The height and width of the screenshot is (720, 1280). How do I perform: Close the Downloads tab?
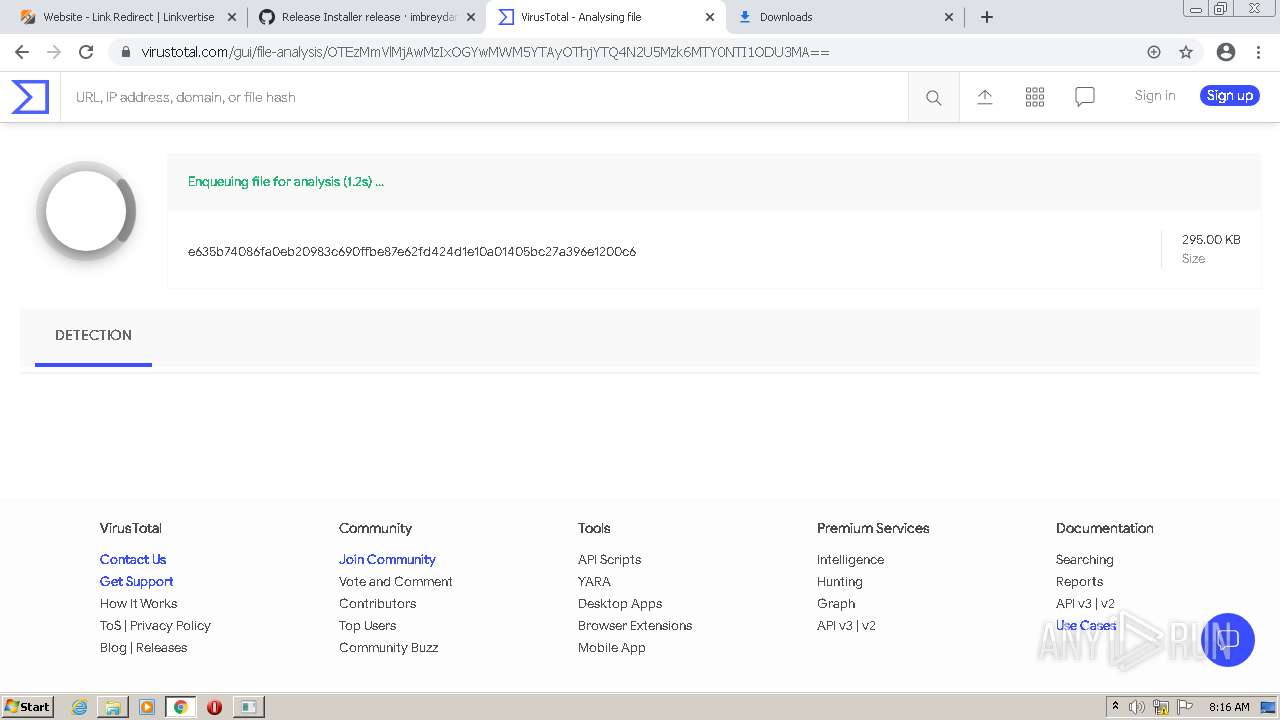(x=949, y=17)
